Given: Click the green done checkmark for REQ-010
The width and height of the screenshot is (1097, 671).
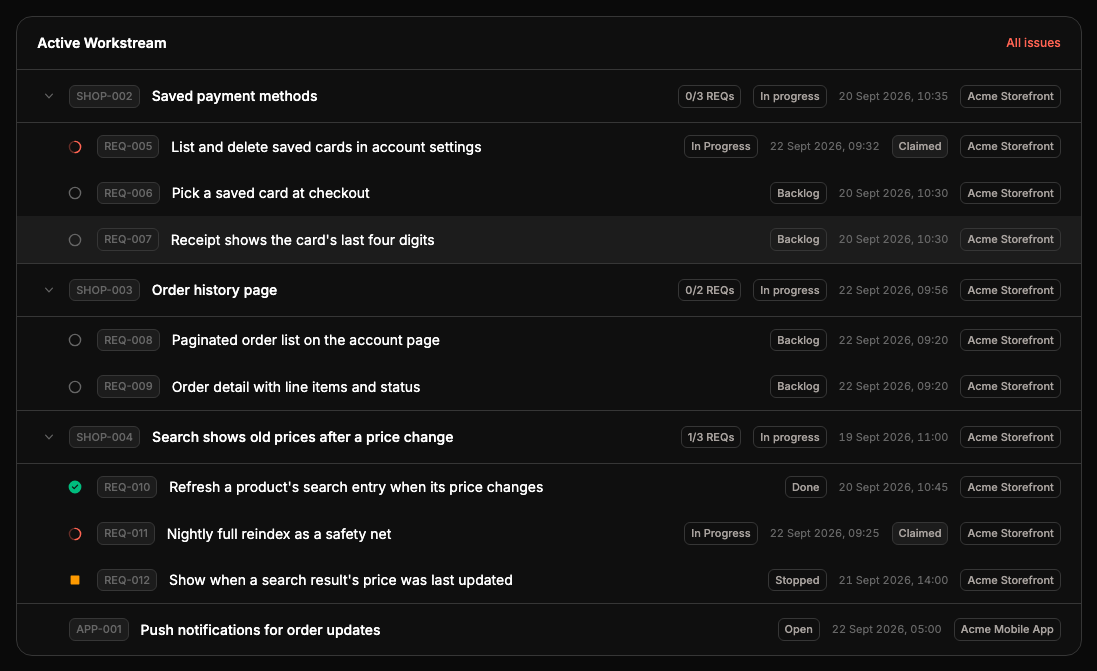Looking at the screenshot, I should tap(75, 487).
